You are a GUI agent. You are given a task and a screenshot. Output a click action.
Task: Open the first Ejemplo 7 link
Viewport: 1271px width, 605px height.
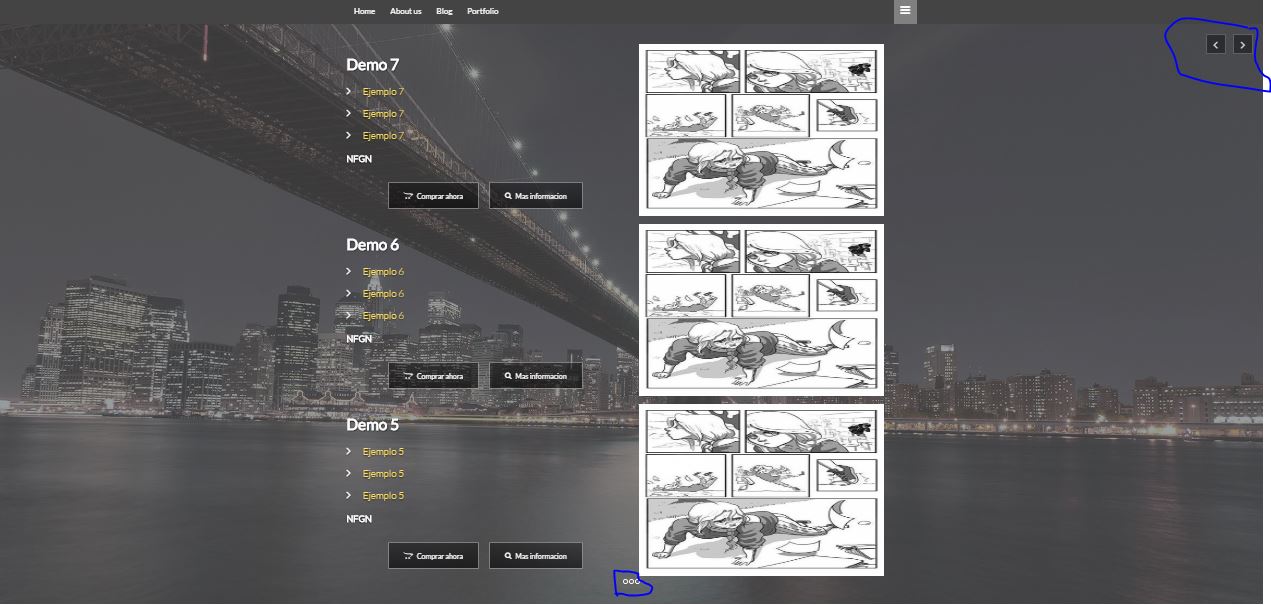(x=383, y=92)
